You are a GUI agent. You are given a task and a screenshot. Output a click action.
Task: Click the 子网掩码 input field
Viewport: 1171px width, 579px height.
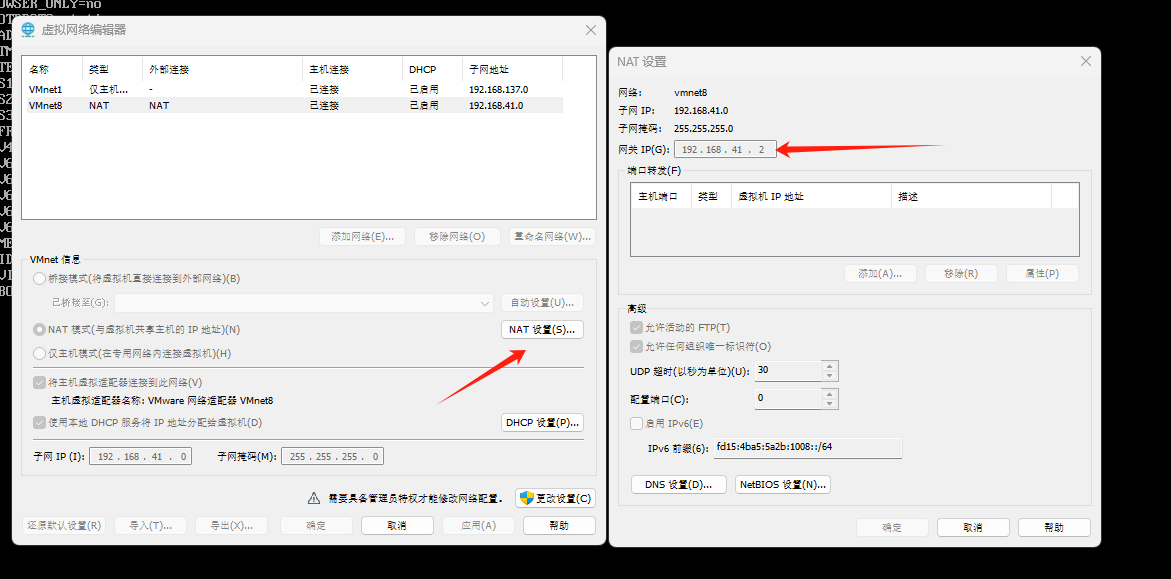332,456
